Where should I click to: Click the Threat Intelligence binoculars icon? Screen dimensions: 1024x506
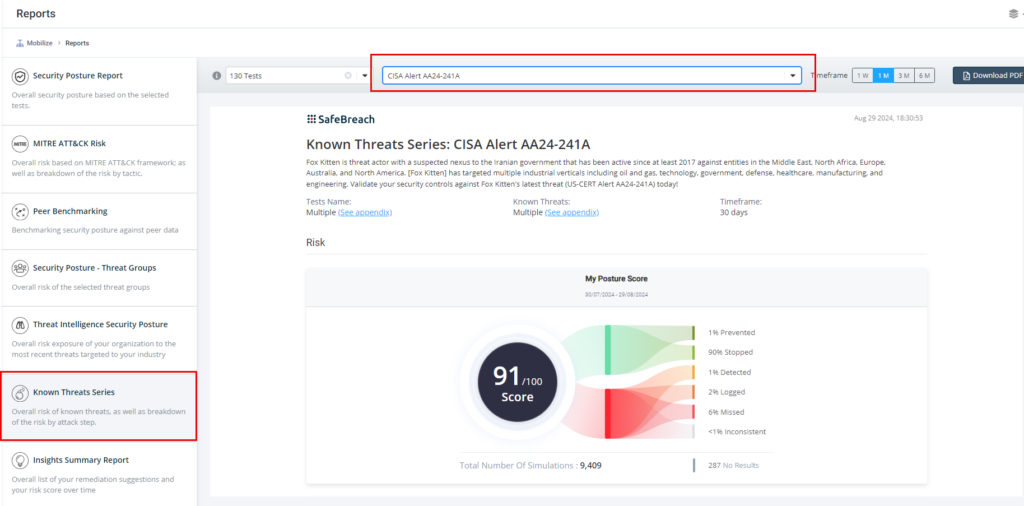pos(20,325)
